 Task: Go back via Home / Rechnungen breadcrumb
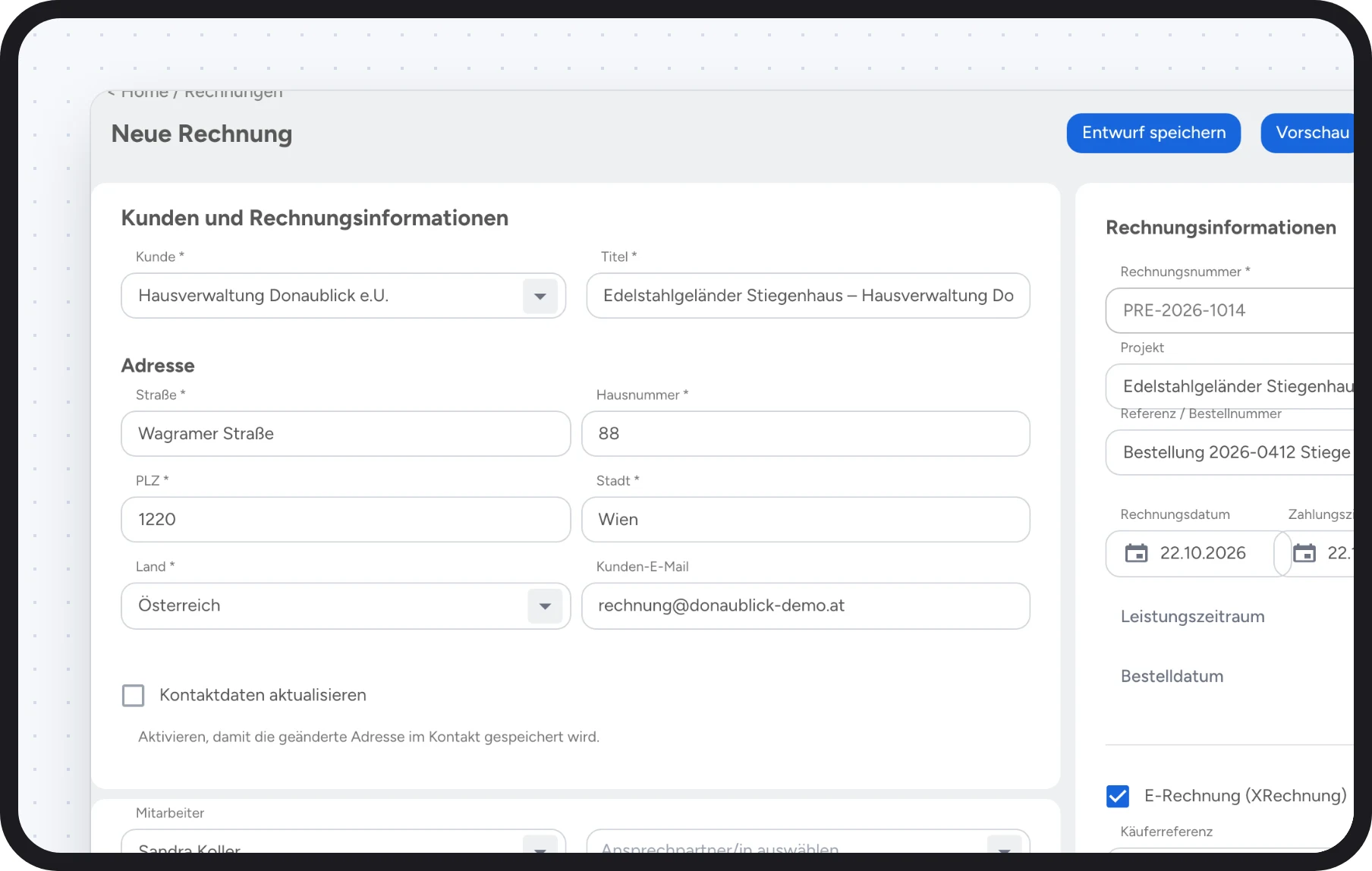coord(195,93)
